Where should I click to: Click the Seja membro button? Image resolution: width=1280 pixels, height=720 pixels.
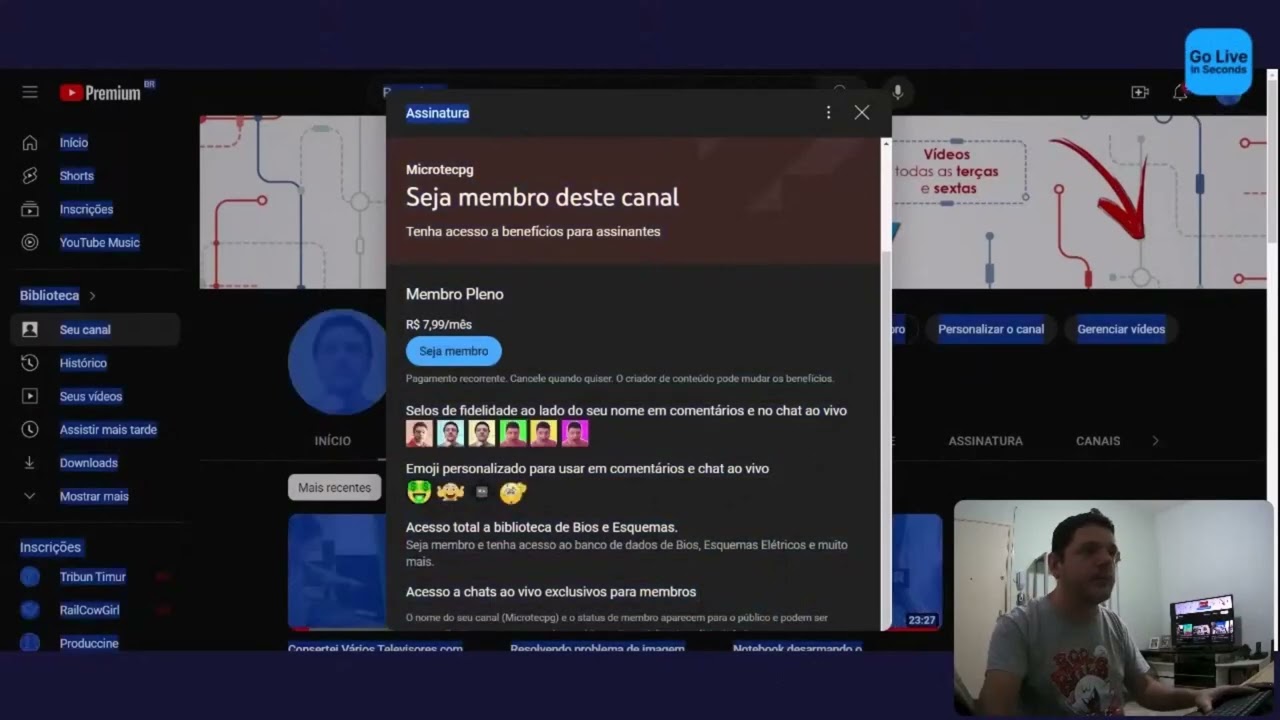[x=454, y=351]
